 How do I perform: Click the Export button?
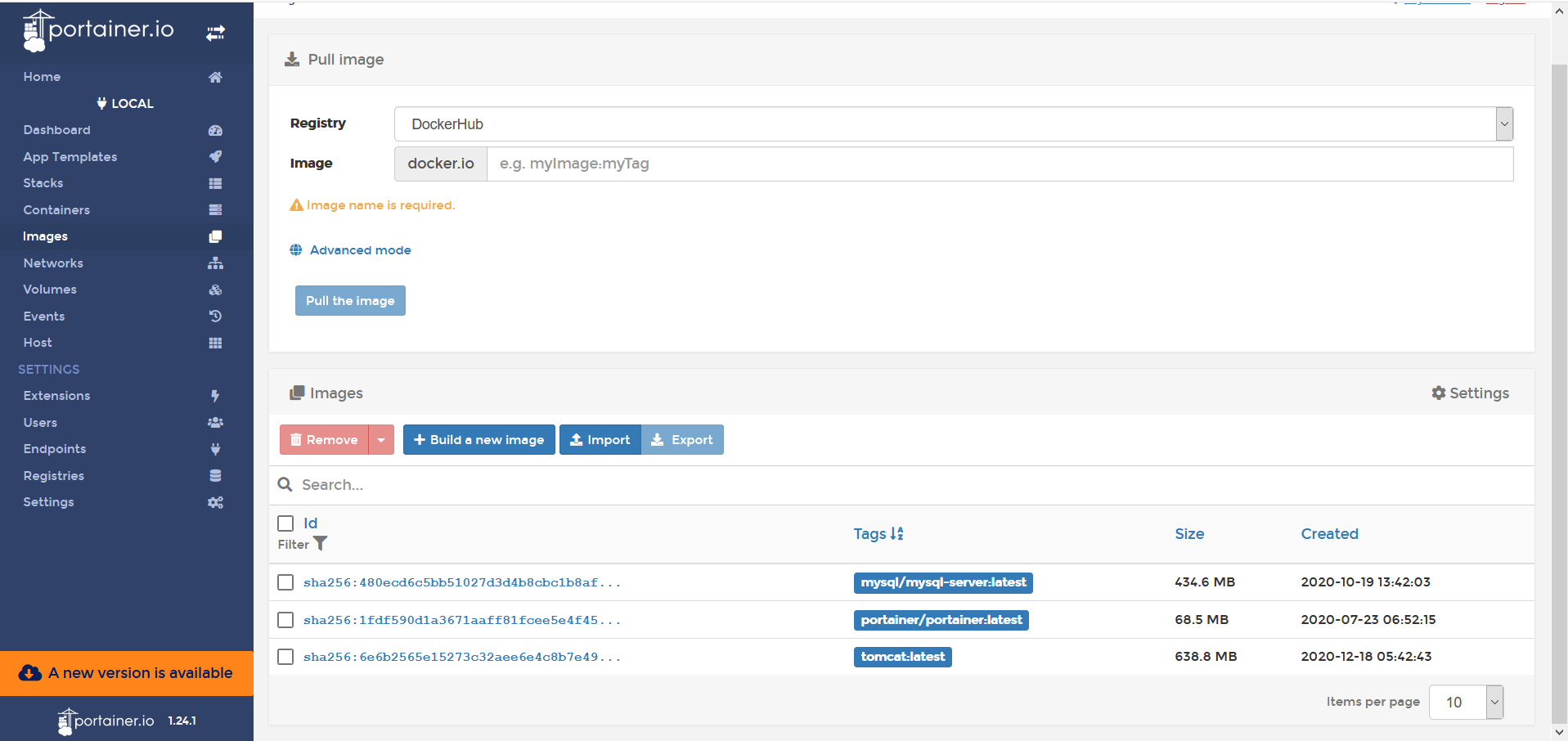(682, 439)
